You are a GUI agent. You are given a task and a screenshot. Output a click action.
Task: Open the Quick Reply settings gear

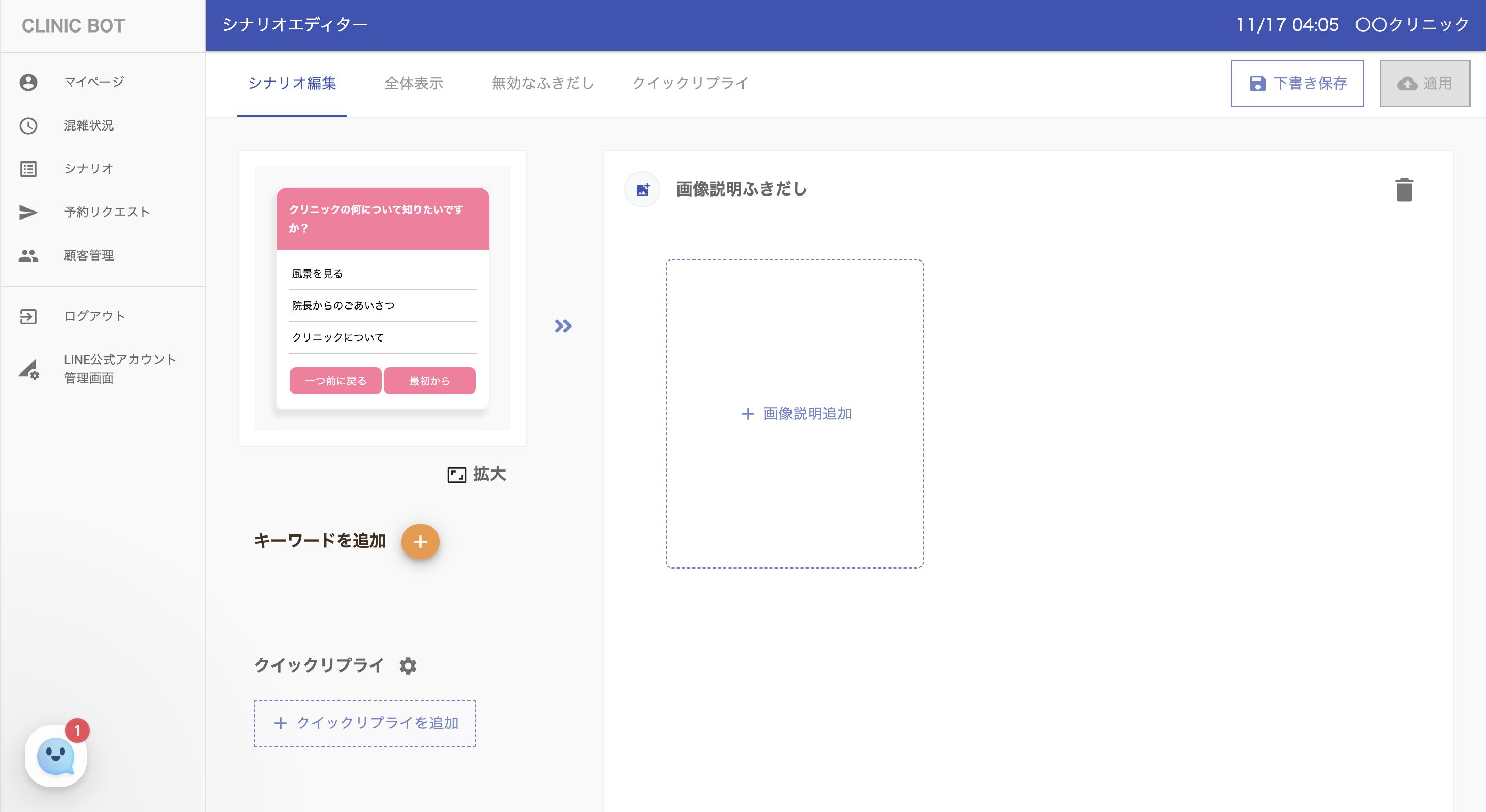coord(408,665)
